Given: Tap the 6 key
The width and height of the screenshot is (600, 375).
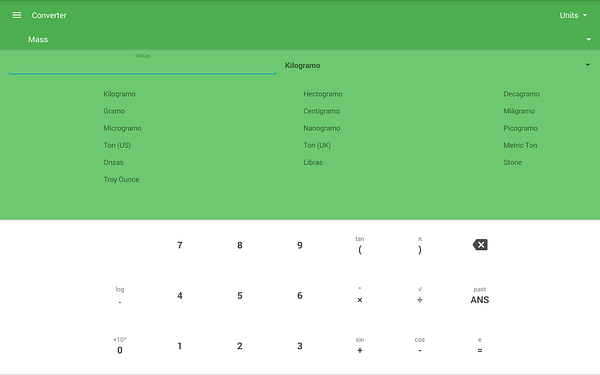Looking at the screenshot, I should click(300, 296).
